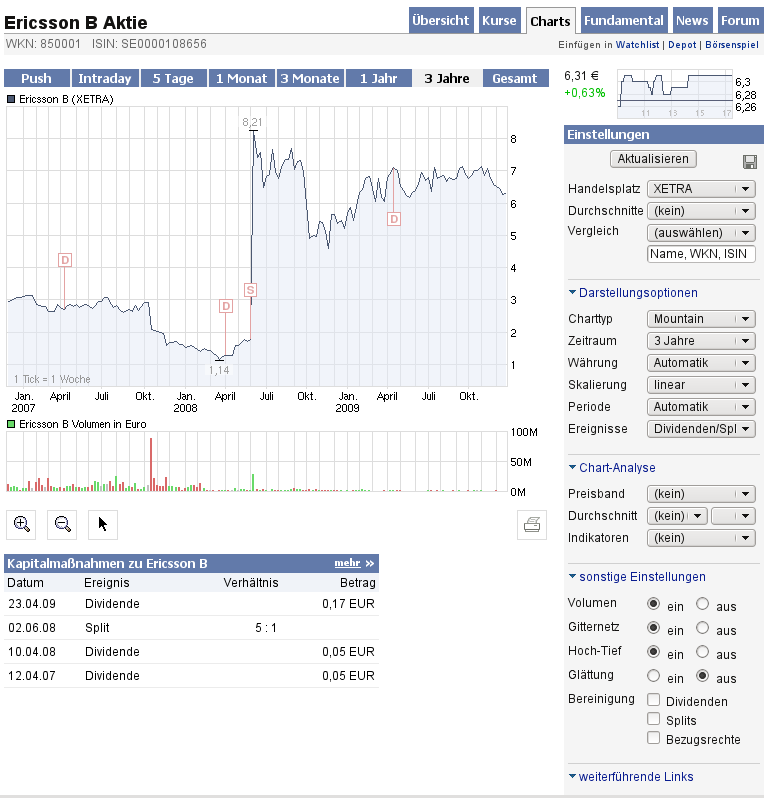This screenshot has height=798, width=764.
Task: Check the Dividenden Bereinigung checkbox
Action: (654, 699)
